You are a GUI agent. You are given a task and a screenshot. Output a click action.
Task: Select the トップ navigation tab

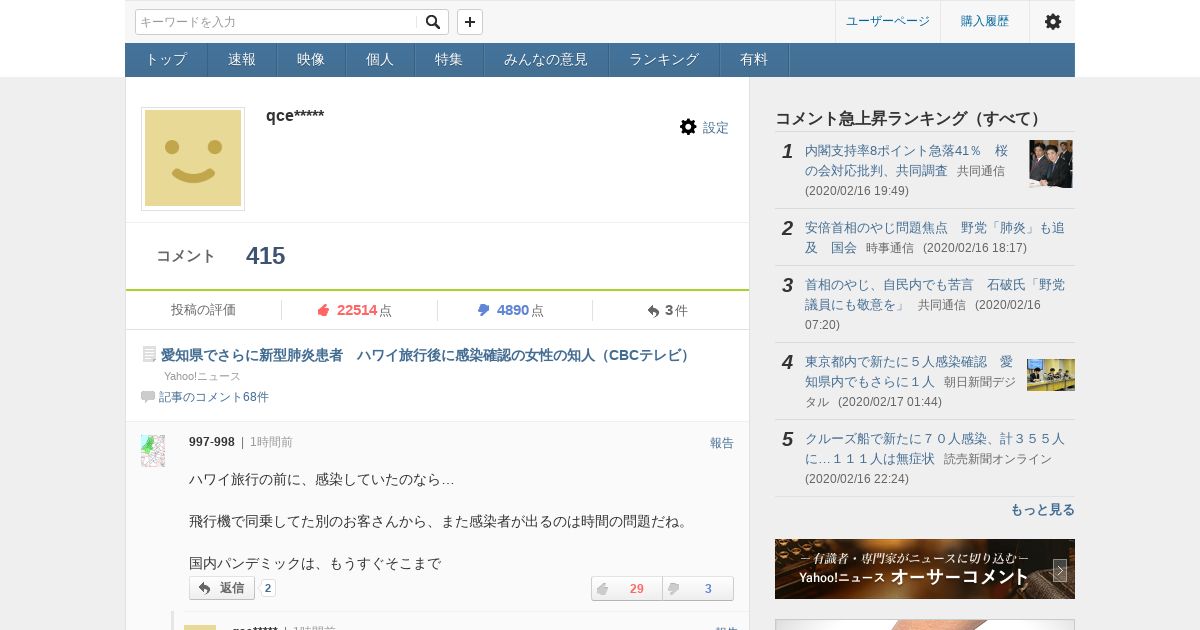point(166,59)
